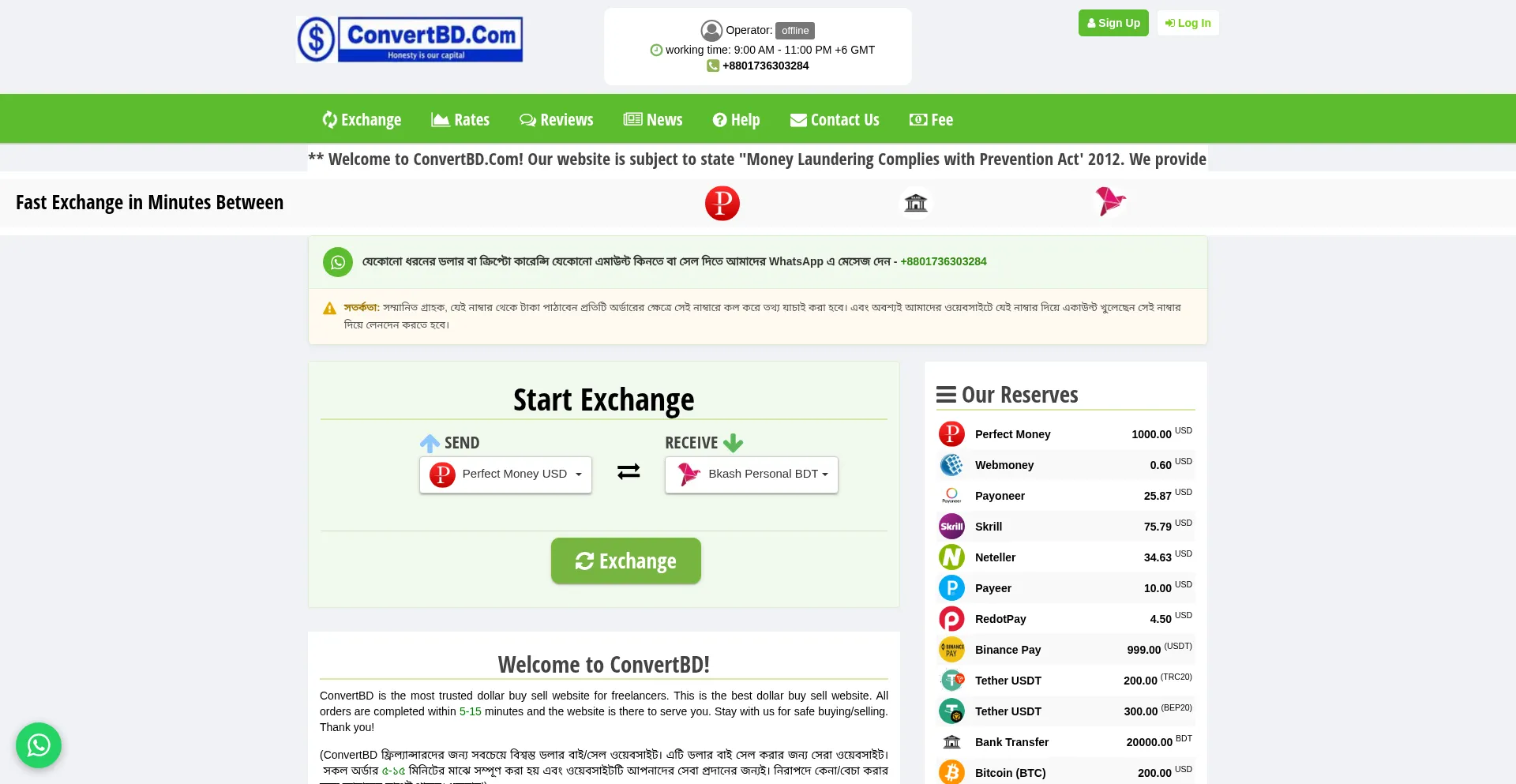Click the swap arrows between Send and Receive
This screenshot has height=784, width=1516.
click(x=629, y=472)
